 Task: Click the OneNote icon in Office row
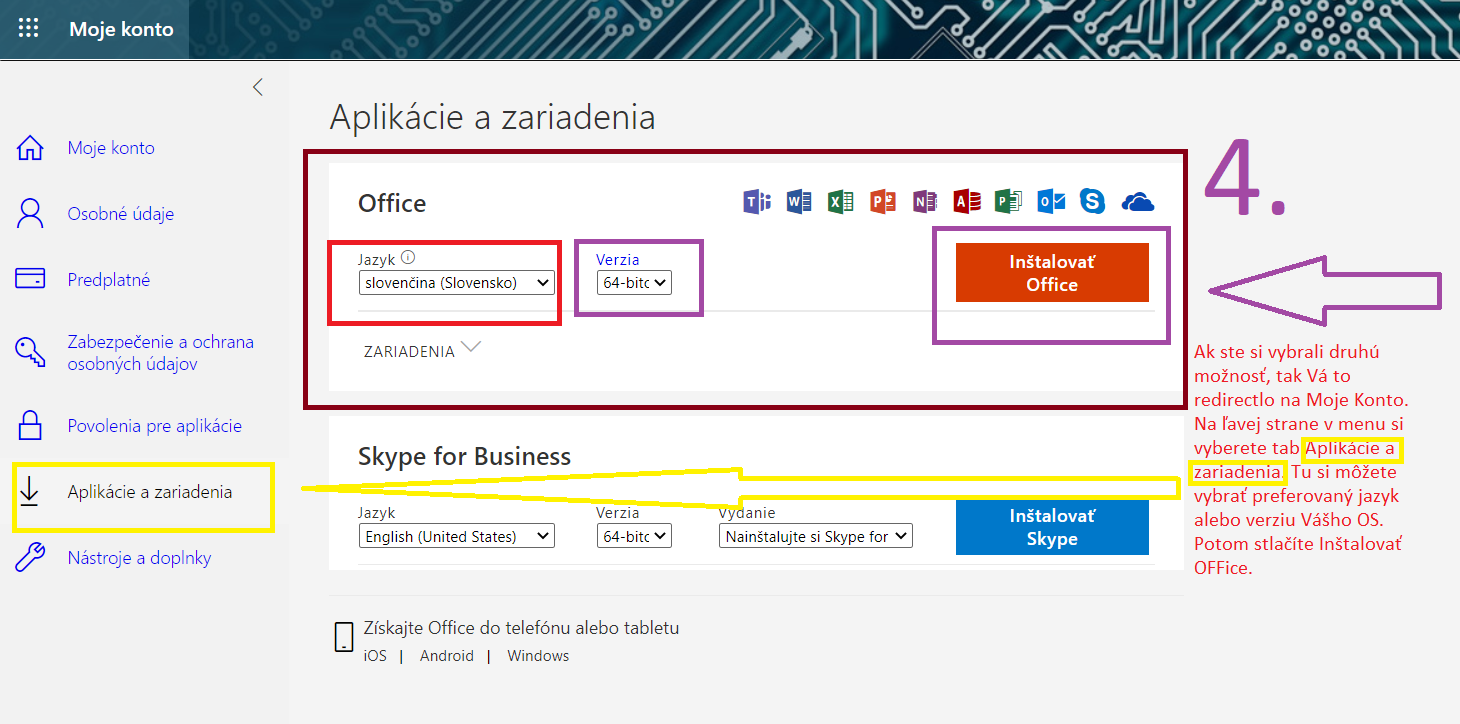coord(925,202)
